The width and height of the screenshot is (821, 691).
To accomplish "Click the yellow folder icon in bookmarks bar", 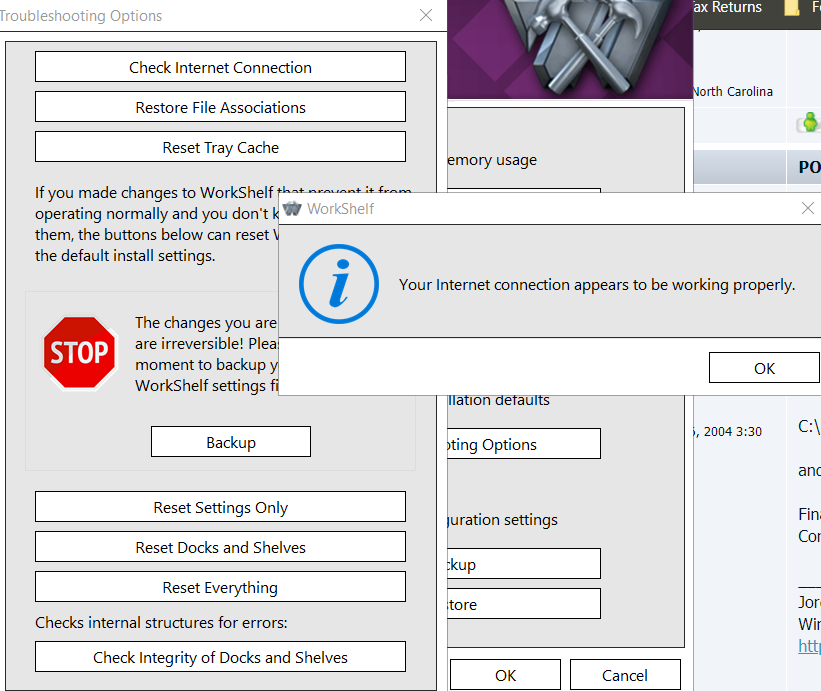I will [x=792, y=8].
